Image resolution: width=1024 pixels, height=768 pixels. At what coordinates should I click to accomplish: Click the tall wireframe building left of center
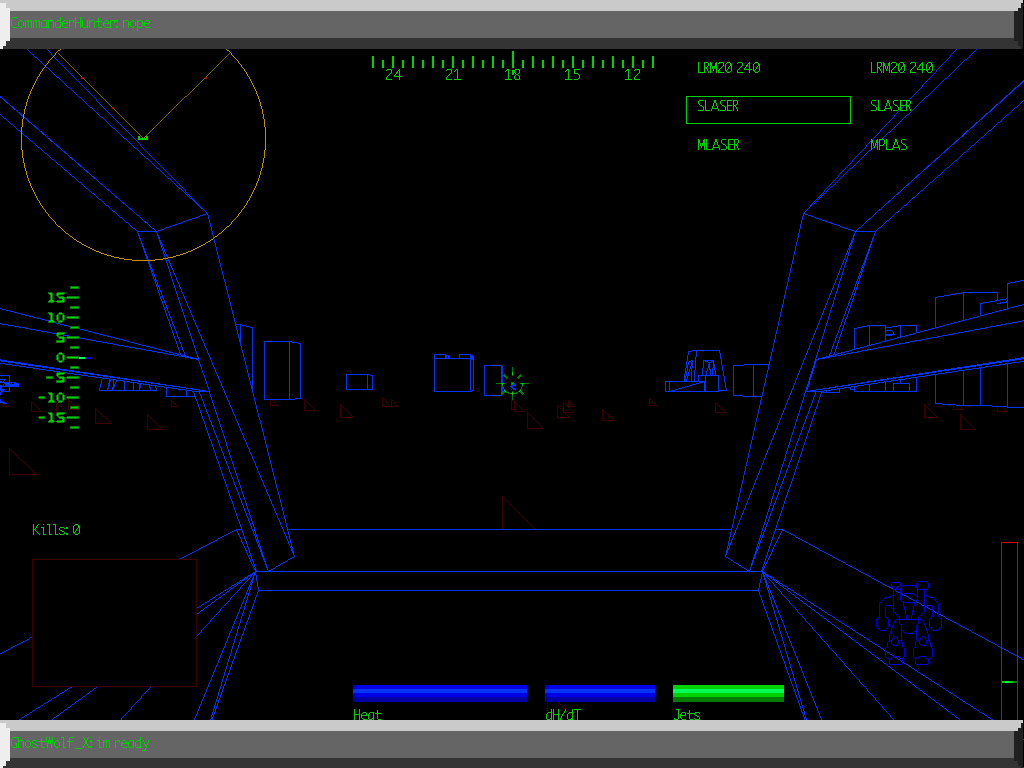282,370
